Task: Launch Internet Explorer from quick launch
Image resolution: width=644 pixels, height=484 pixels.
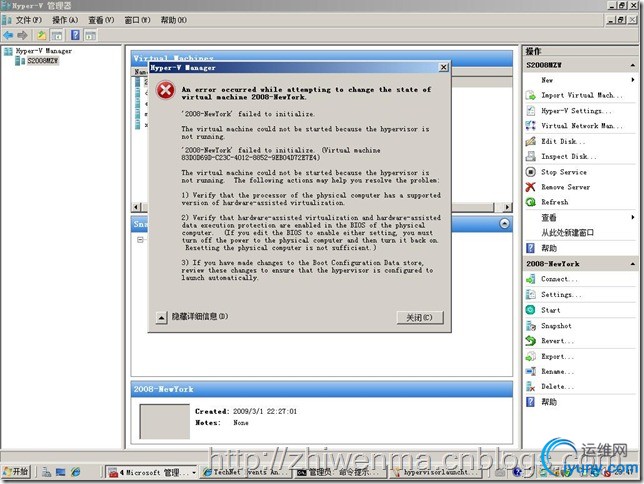Action: [x=76, y=472]
